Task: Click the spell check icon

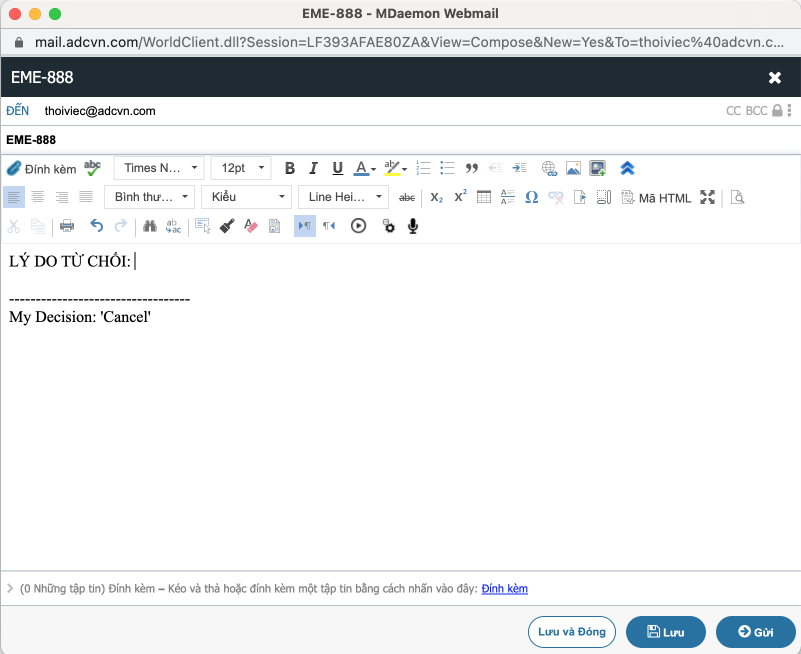Action: tap(92, 168)
